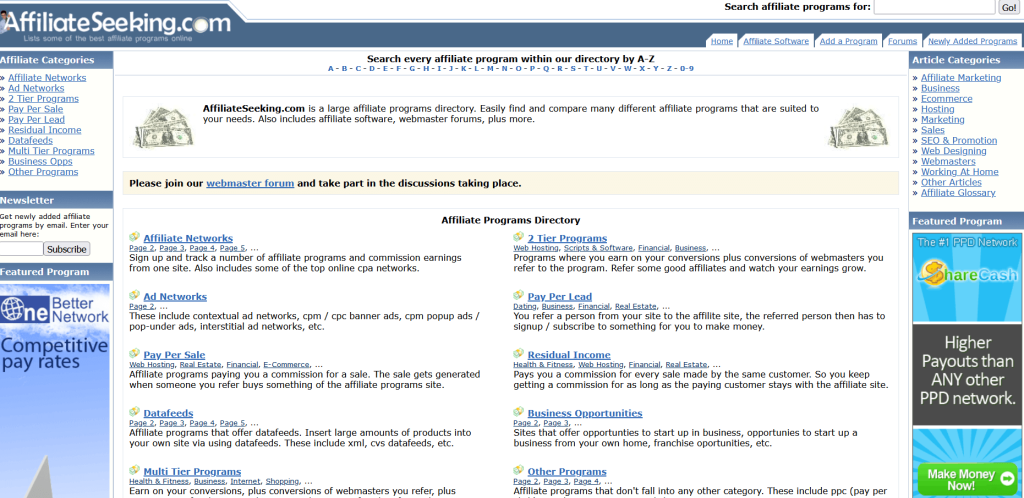
Task: Open Affiliate Marketing article category
Action: coord(961,78)
